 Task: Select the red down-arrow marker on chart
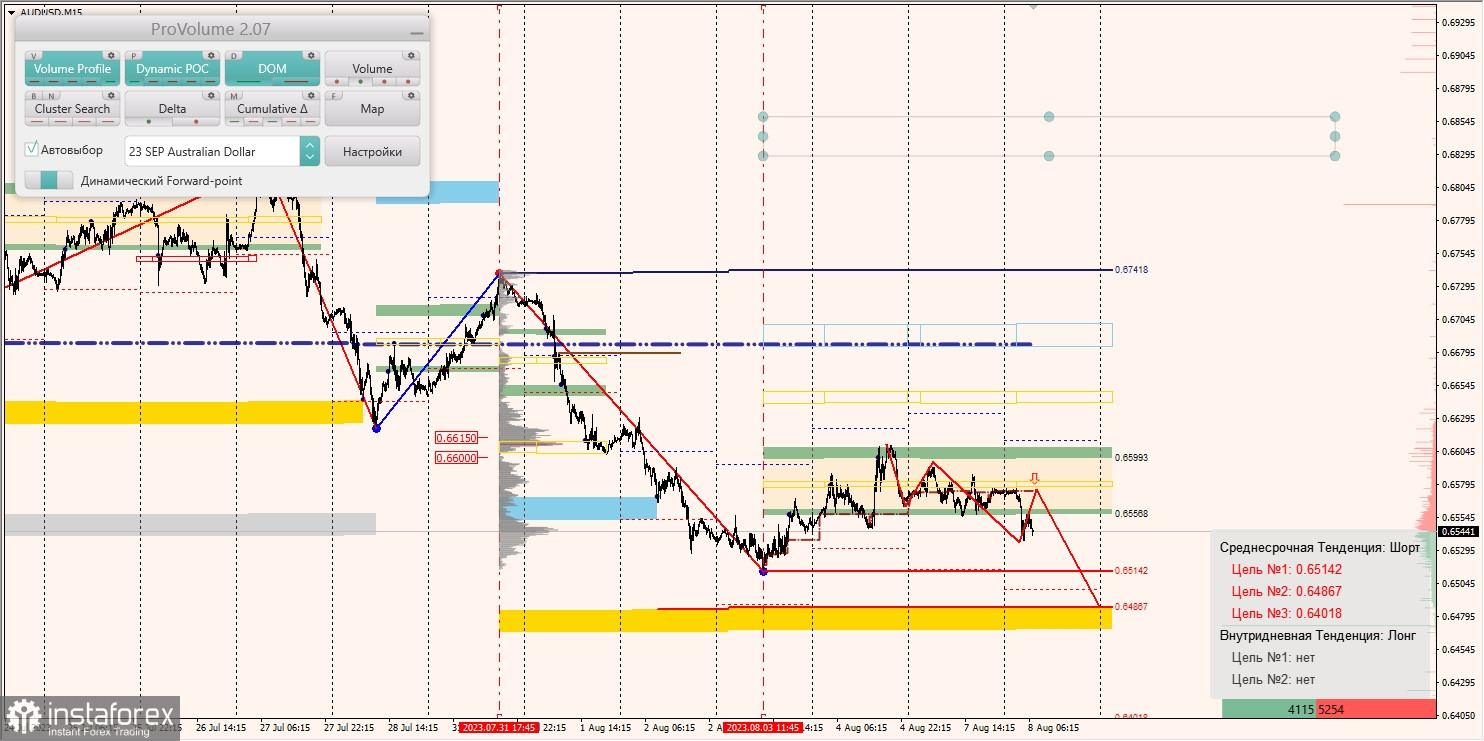coord(1035,479)
